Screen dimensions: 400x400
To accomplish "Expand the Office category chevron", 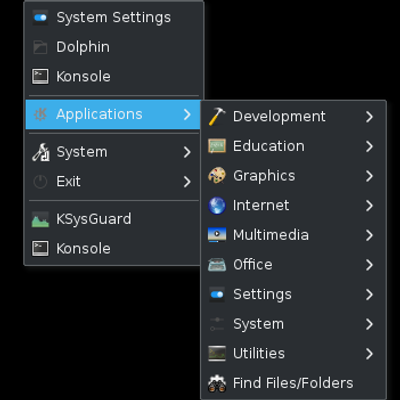I will point(369,265).
